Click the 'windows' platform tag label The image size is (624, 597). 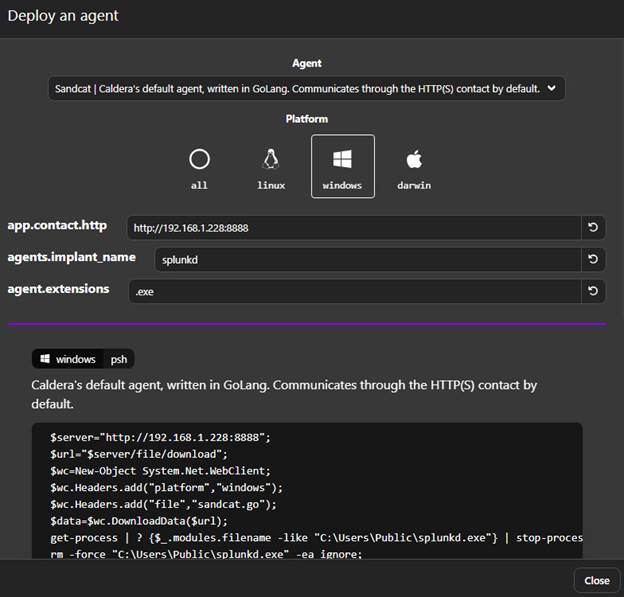point(76,359)
